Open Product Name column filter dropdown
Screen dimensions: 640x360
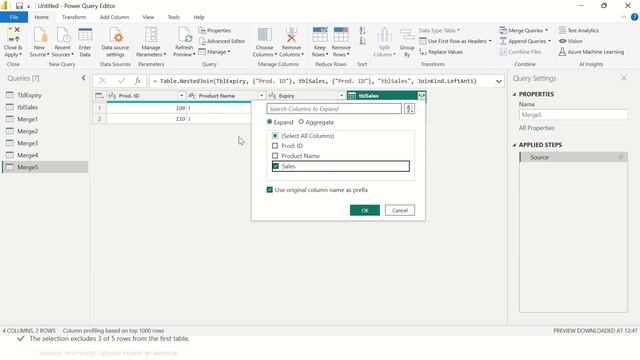pyautogui.click(x=261, y=96)
